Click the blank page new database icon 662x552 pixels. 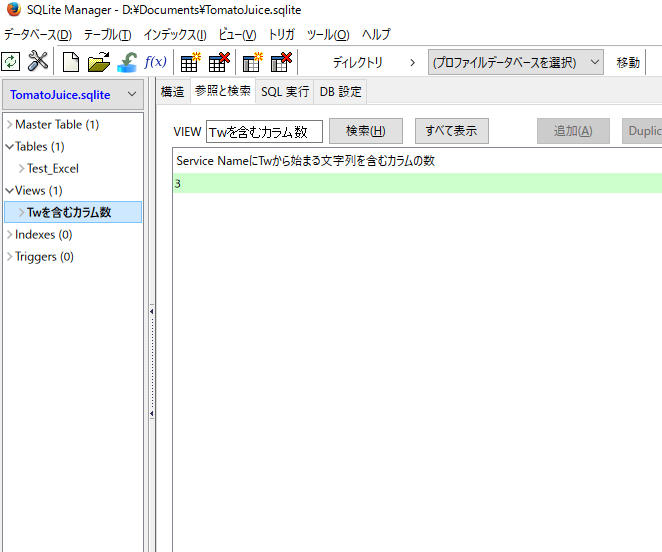(71, 62)
